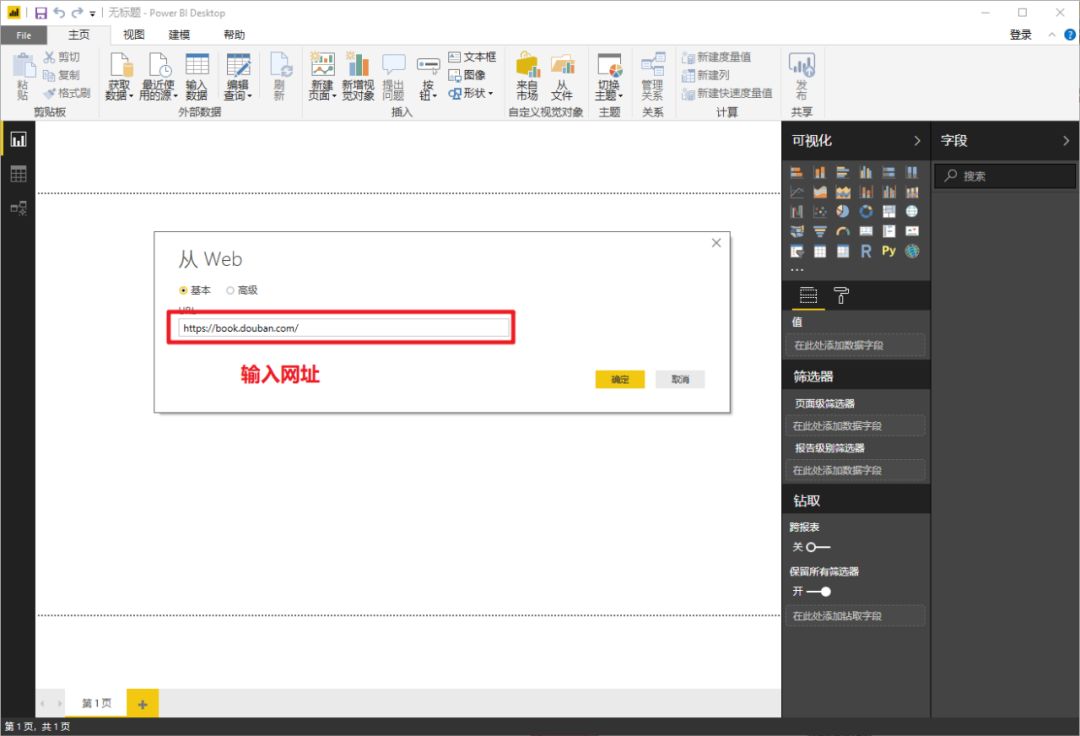This screenshot has width=1080, height=736.
Task: Switch to the 视图 ribbon tab
Action: pyautogui.click(x=134, y=34)
